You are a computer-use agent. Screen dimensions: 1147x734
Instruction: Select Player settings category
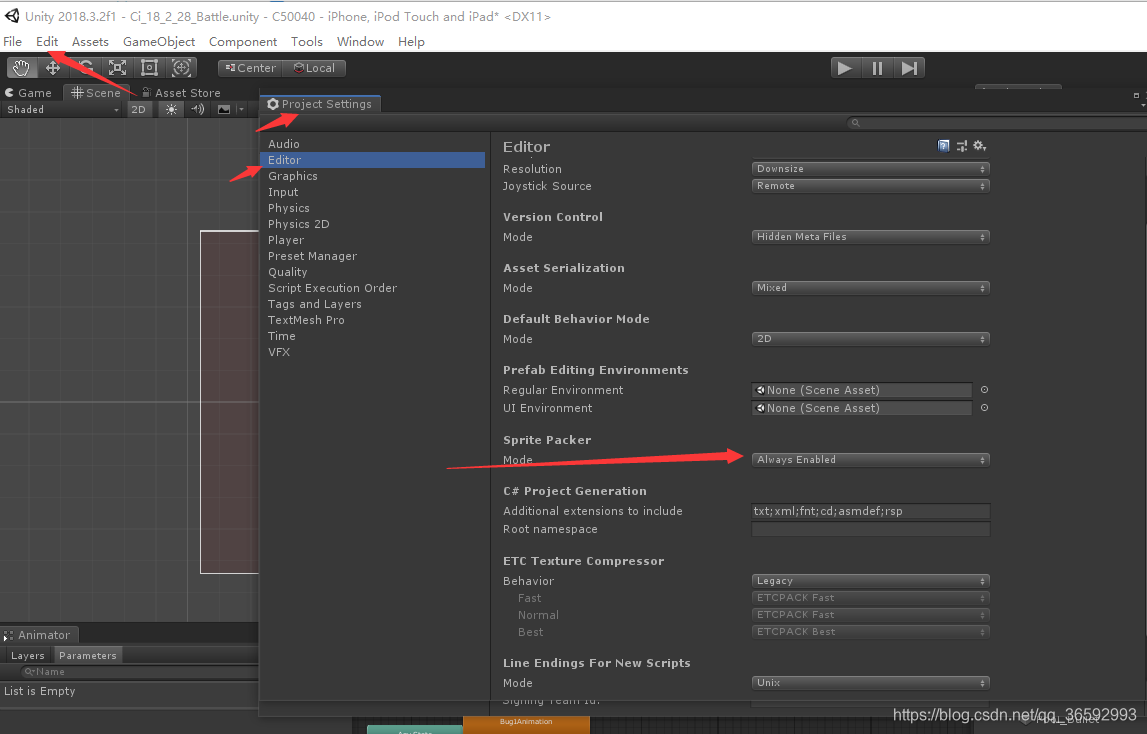372,241
